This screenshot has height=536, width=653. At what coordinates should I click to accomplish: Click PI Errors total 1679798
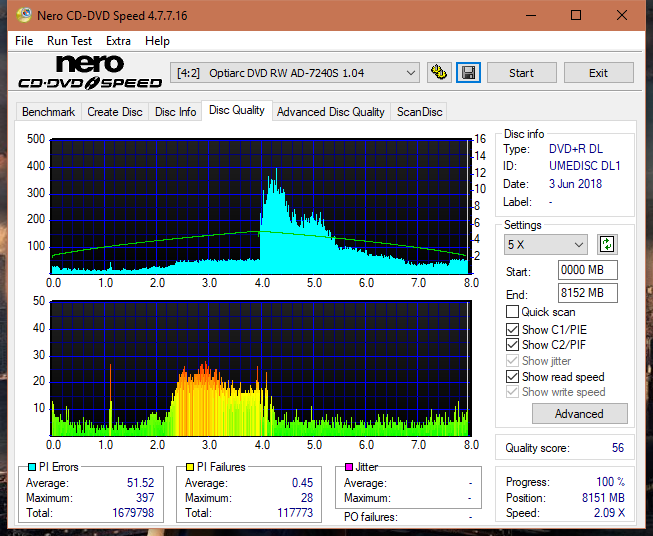click(x=133, y=513)
